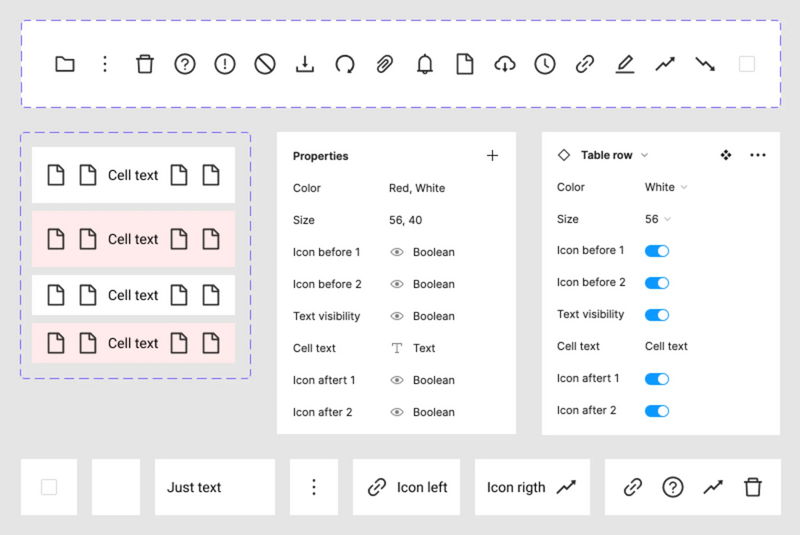This screenshot has width=800, height=535.
Task: Click the link icon in the bottom-right cell
Action: 633,487
